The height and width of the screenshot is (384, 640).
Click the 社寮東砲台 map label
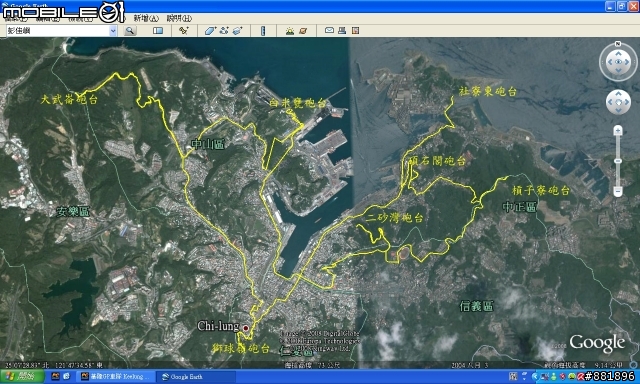coord(488,91)
